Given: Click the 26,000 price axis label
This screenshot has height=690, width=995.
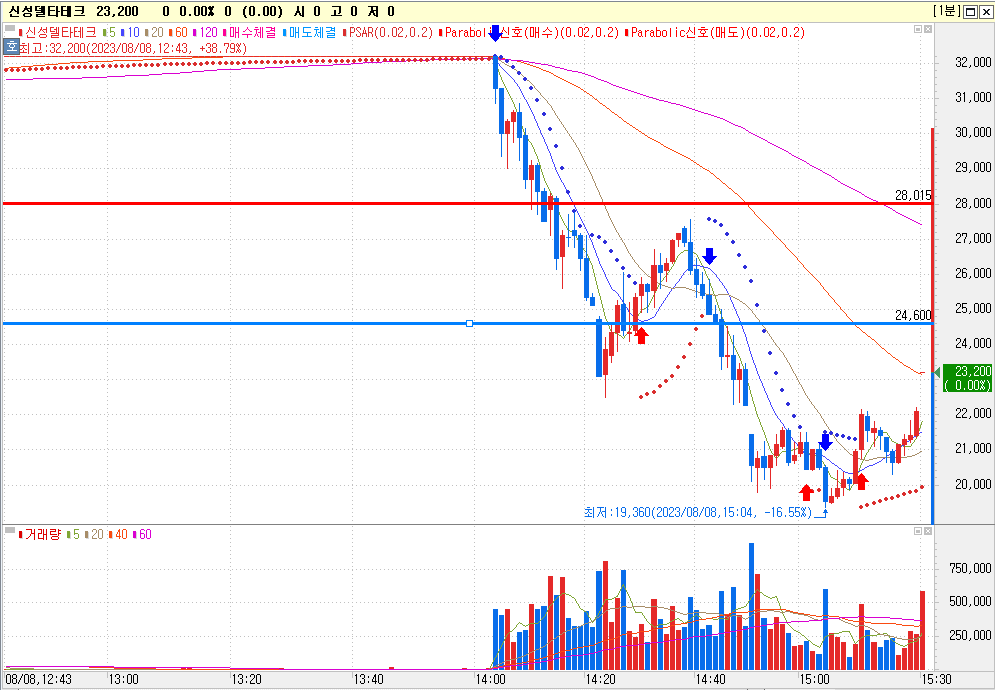Looking at the screenshot, I should click(x=973, y=273).
